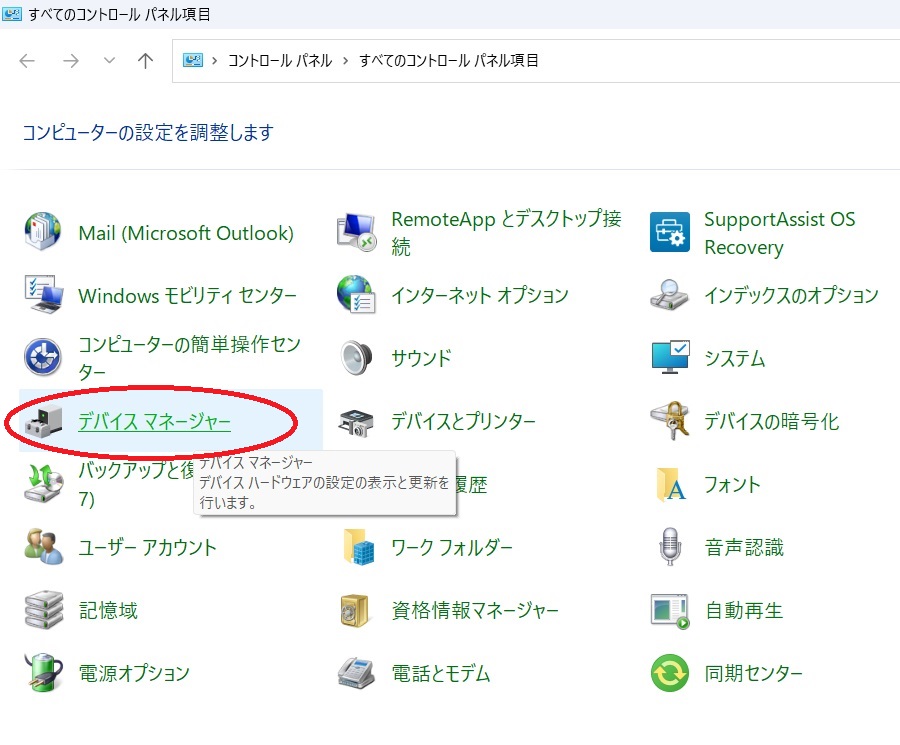
Task: Click the 電源オプション link
Action: coord(134,673)
